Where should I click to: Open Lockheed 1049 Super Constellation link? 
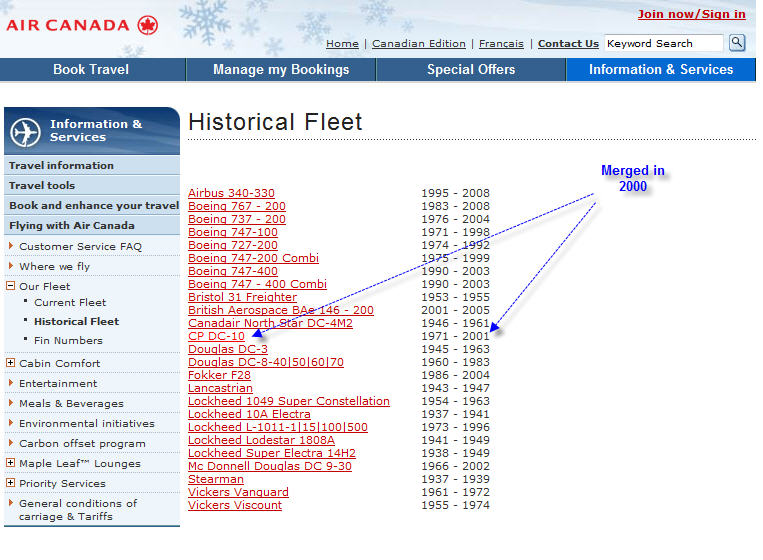tap(289, 401)
